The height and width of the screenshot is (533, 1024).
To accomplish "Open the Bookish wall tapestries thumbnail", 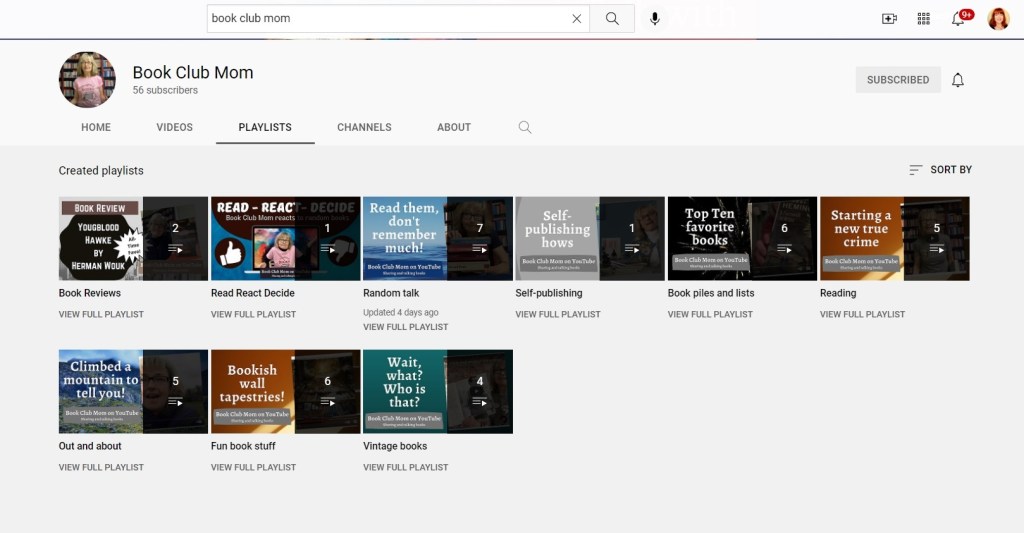I will coord(285,391).
